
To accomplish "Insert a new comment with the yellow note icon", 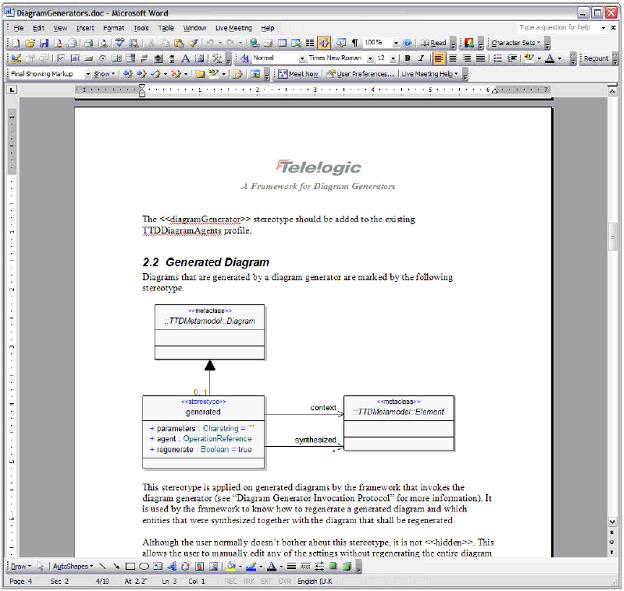I will (200, 74).
